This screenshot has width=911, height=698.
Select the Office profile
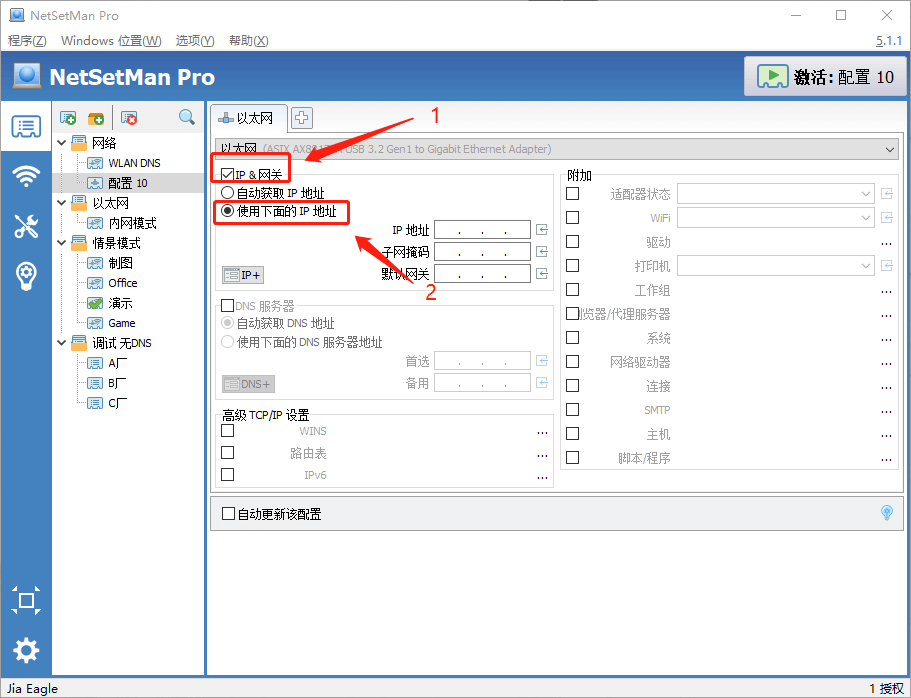123,283
